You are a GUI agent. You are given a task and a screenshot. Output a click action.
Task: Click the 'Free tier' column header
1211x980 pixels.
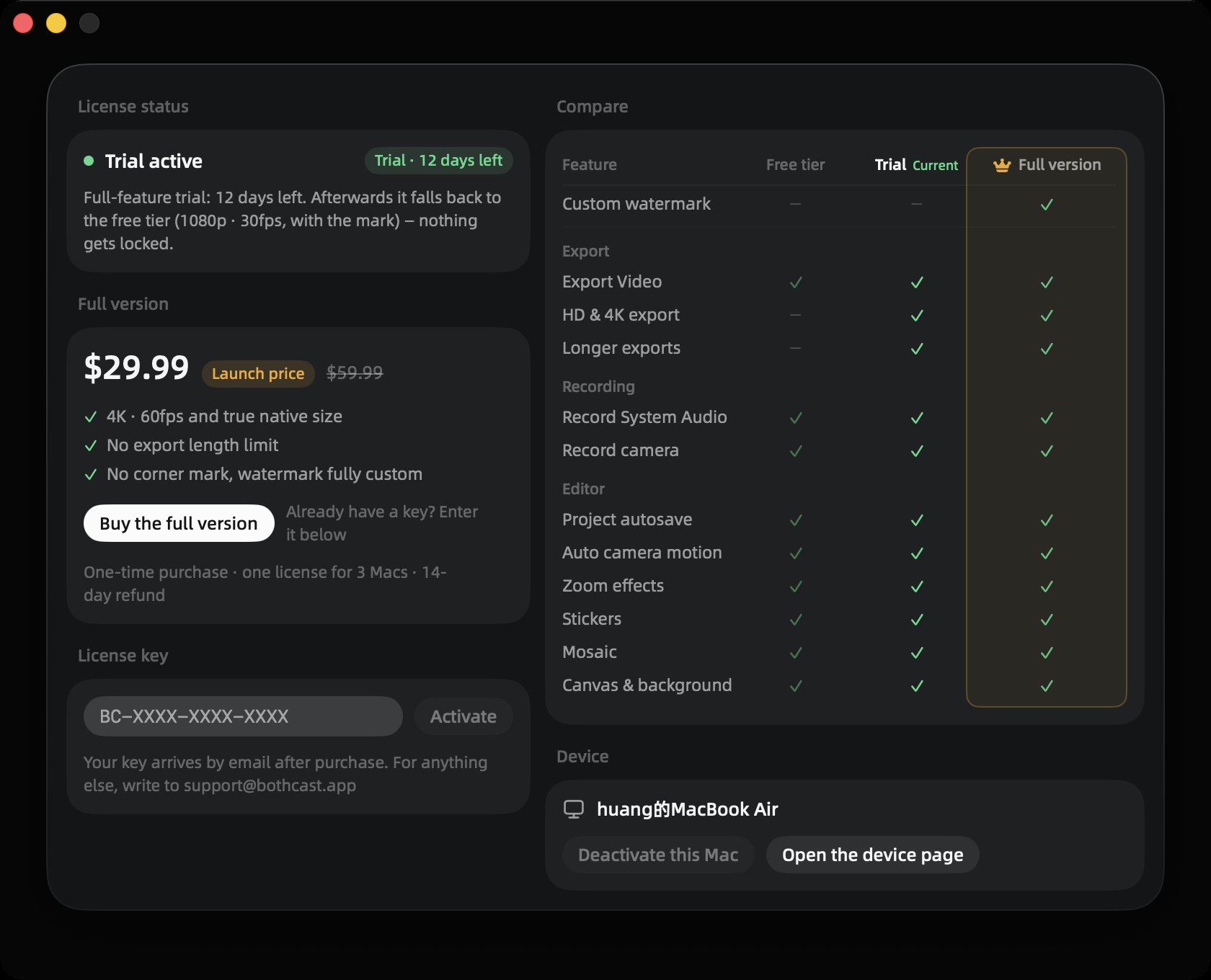pos(796,165)
